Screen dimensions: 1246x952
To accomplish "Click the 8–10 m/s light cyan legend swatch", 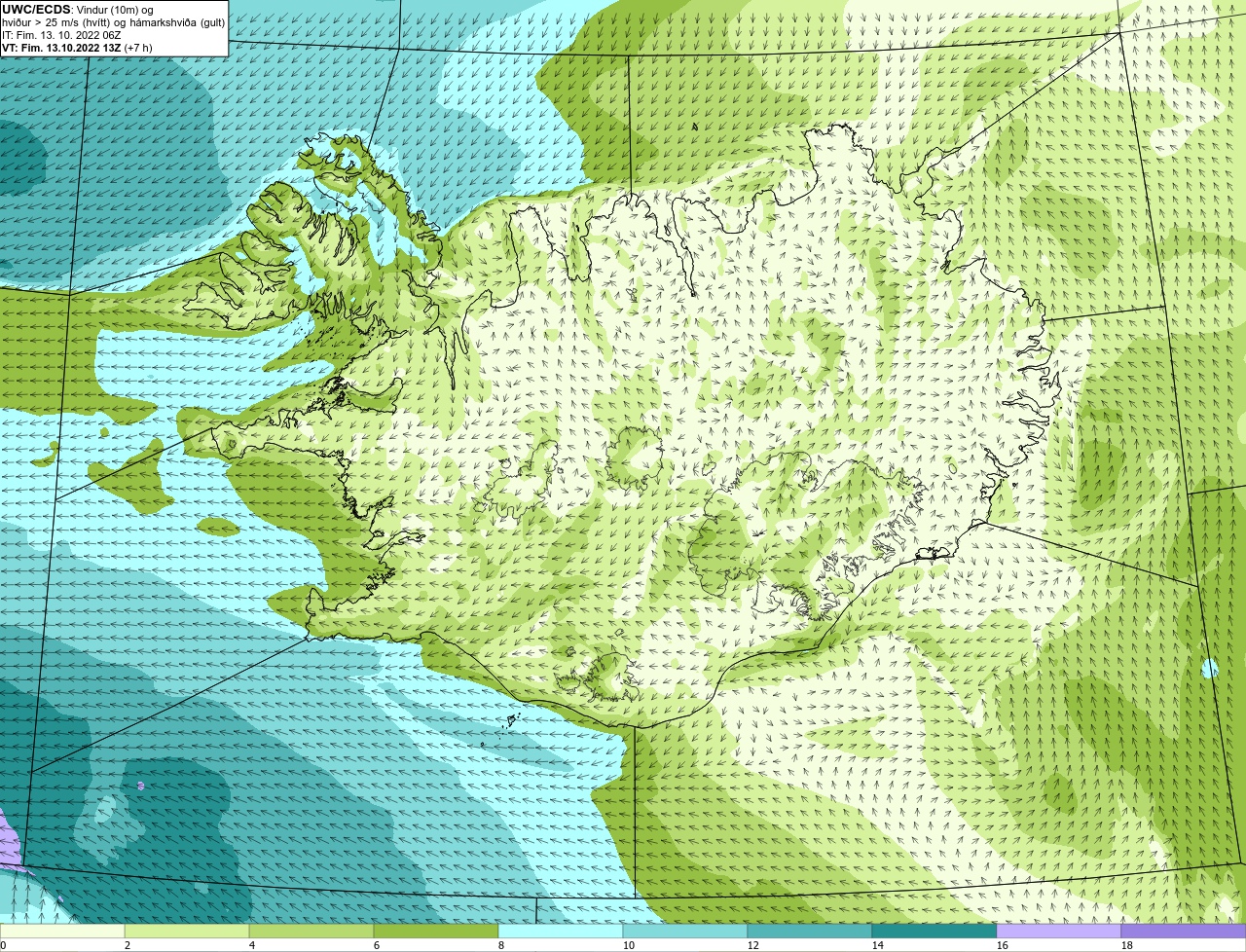I will 561,932.
